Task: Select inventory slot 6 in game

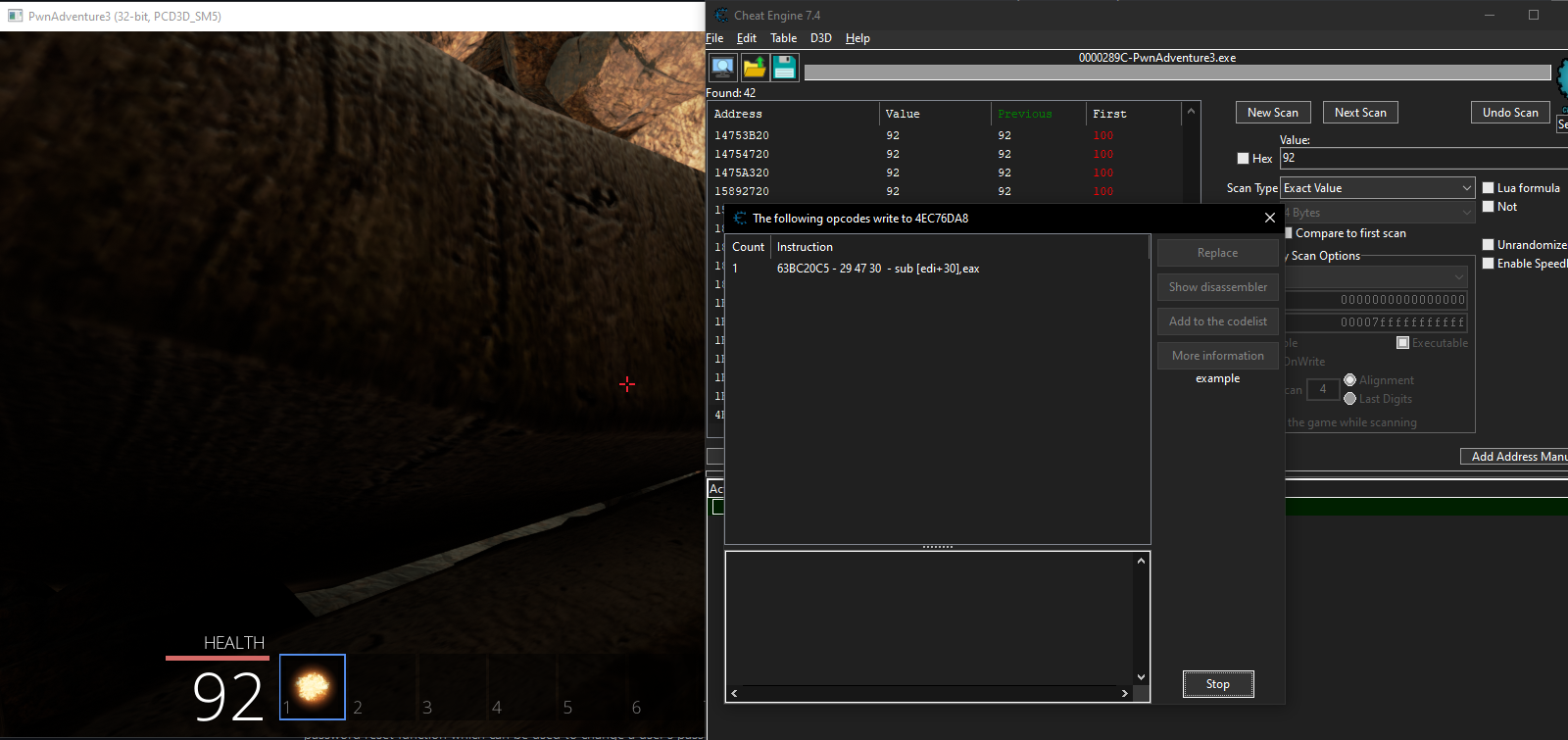Action: 661,686
